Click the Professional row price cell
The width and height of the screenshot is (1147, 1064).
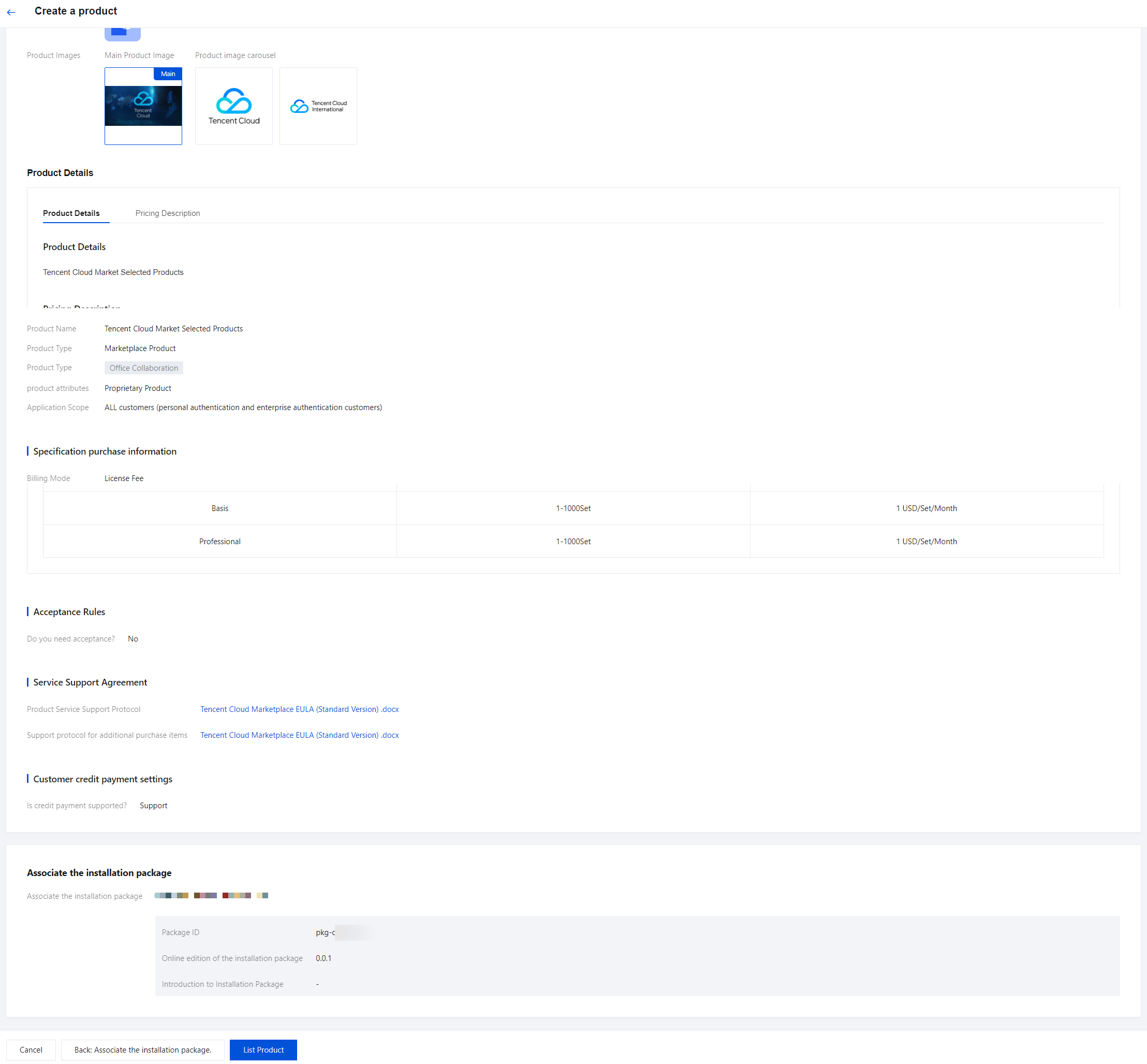pyautogui.click(x=926, y=541)
